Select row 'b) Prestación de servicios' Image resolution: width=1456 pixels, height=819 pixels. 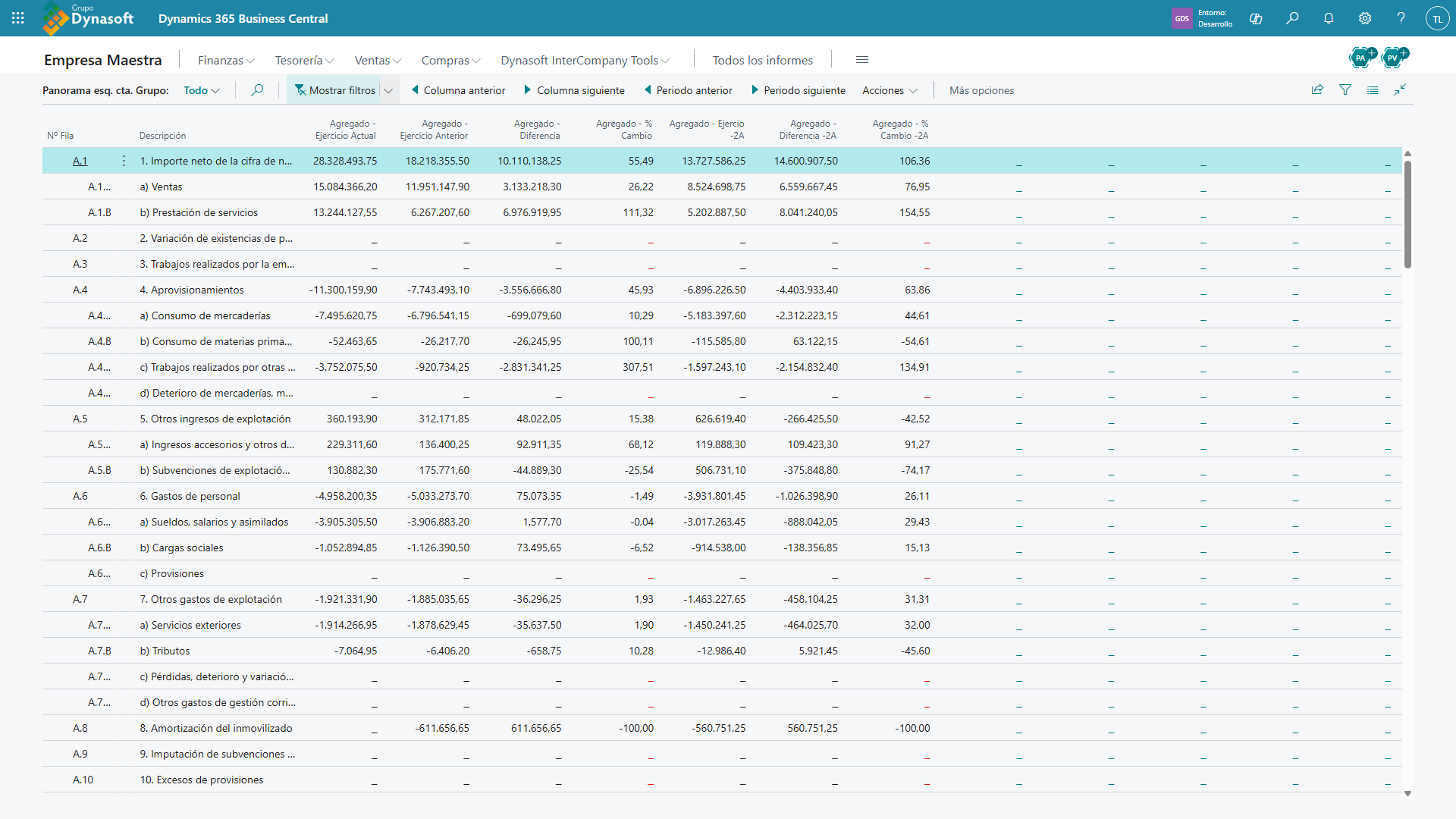pyautogui.click(x=722, y=212)
